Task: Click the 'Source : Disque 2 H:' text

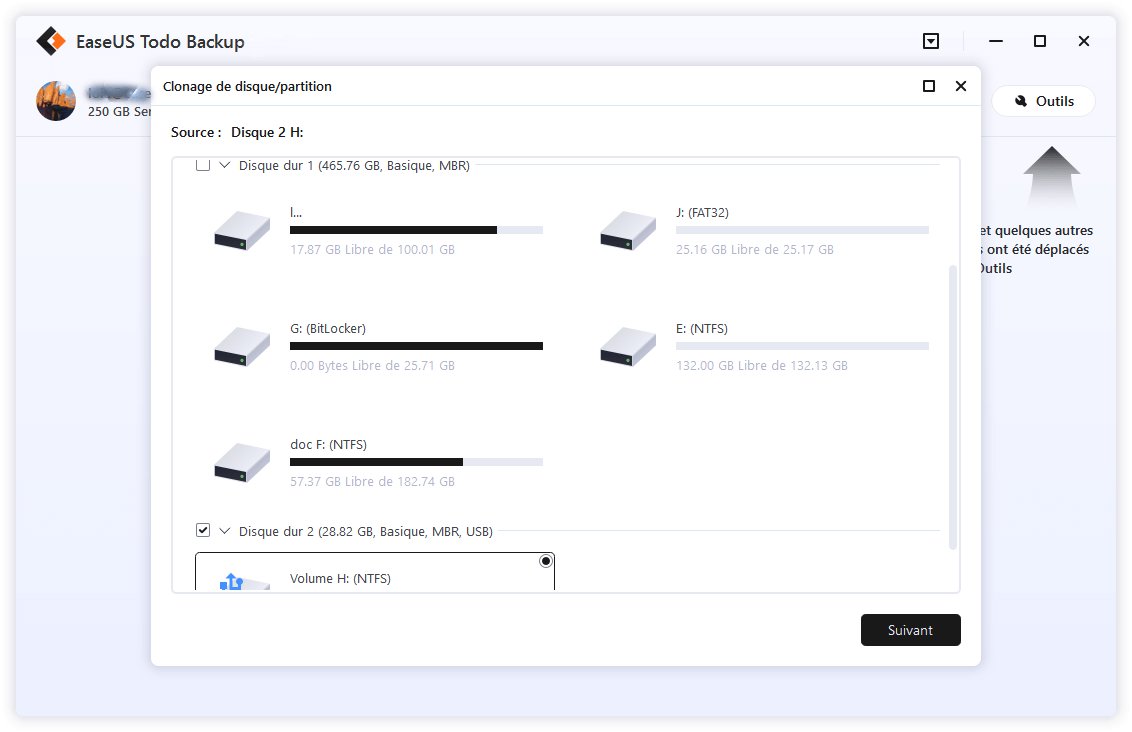Action: pos(237,132)
